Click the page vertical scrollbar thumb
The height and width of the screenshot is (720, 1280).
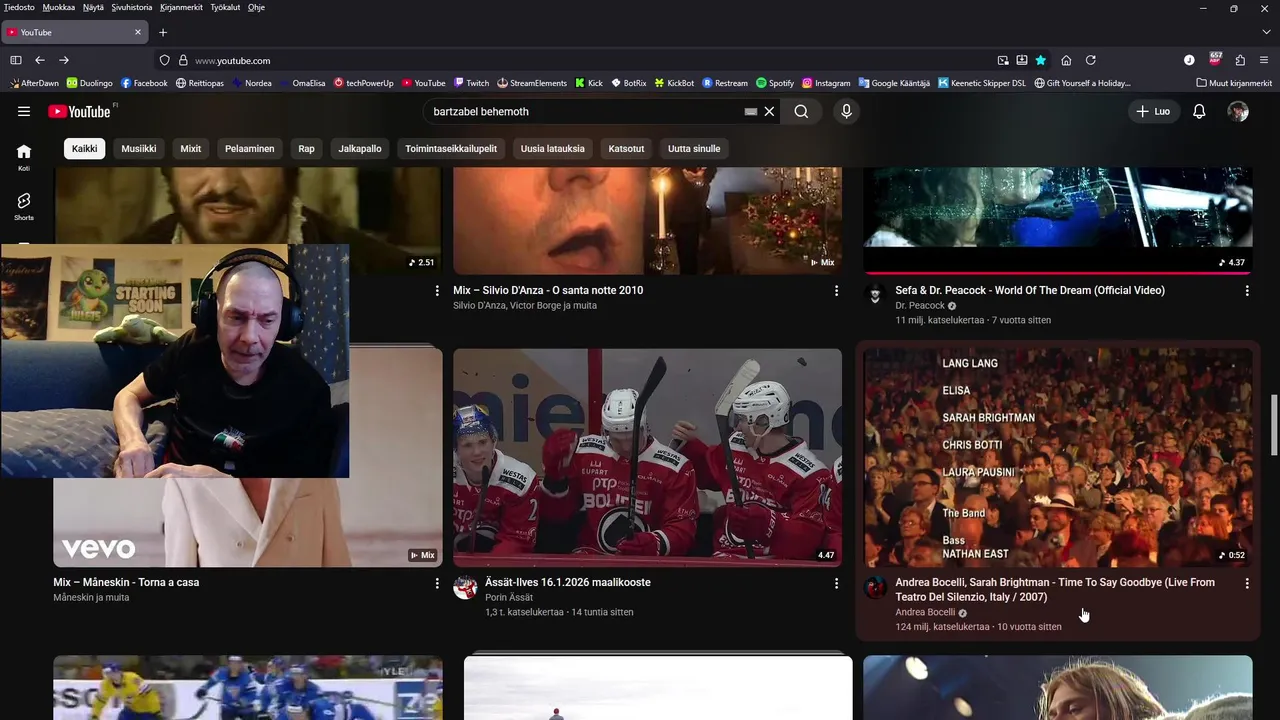[x=1274, y=425]
